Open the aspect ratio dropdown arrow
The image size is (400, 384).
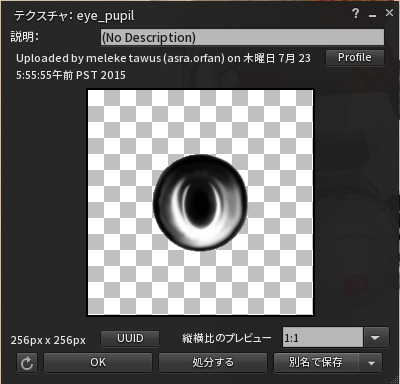[376, 338]
